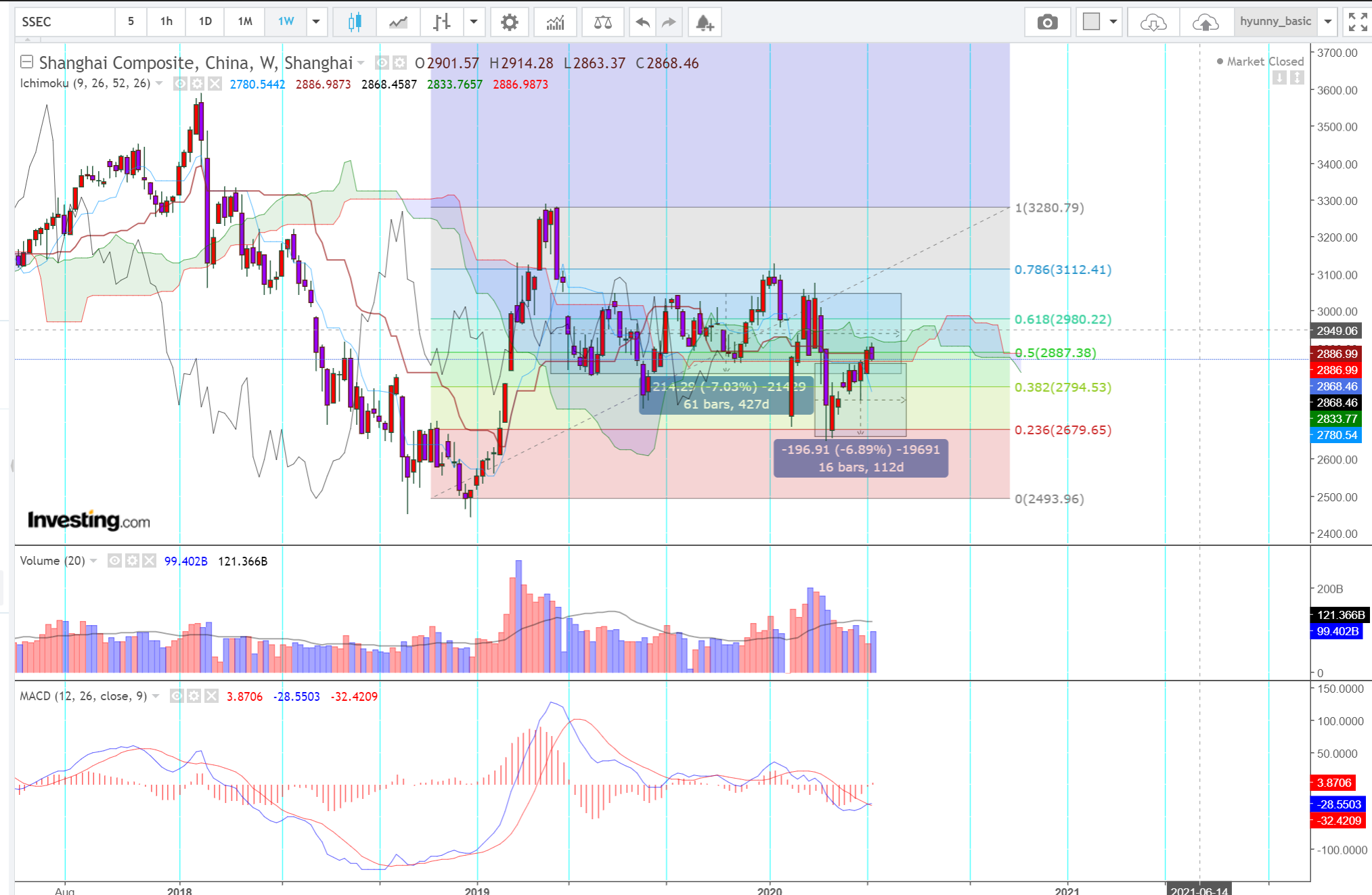Create an alert with bell icon
The width and height of the screenshot is (1372, 895).
click(x=705, y=22)
